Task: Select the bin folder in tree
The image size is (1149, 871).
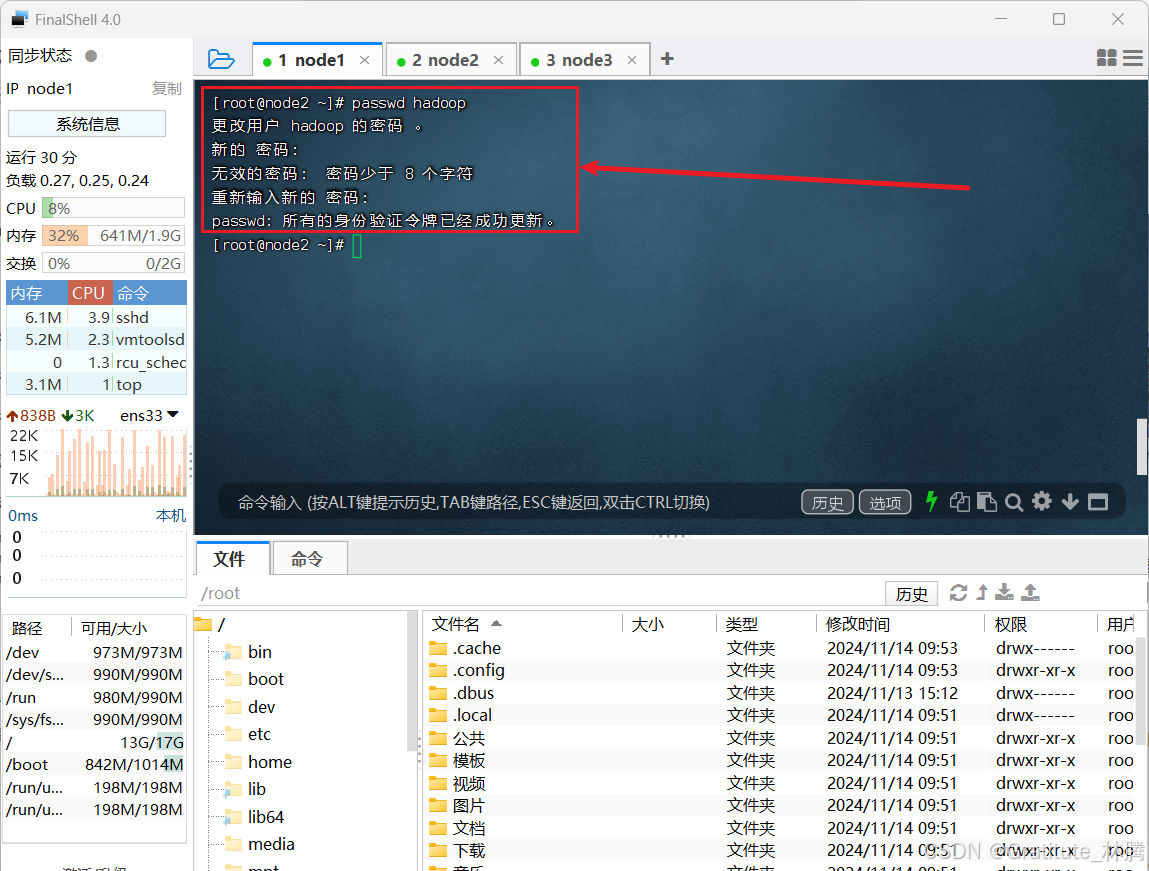Action: coord(248,652)
